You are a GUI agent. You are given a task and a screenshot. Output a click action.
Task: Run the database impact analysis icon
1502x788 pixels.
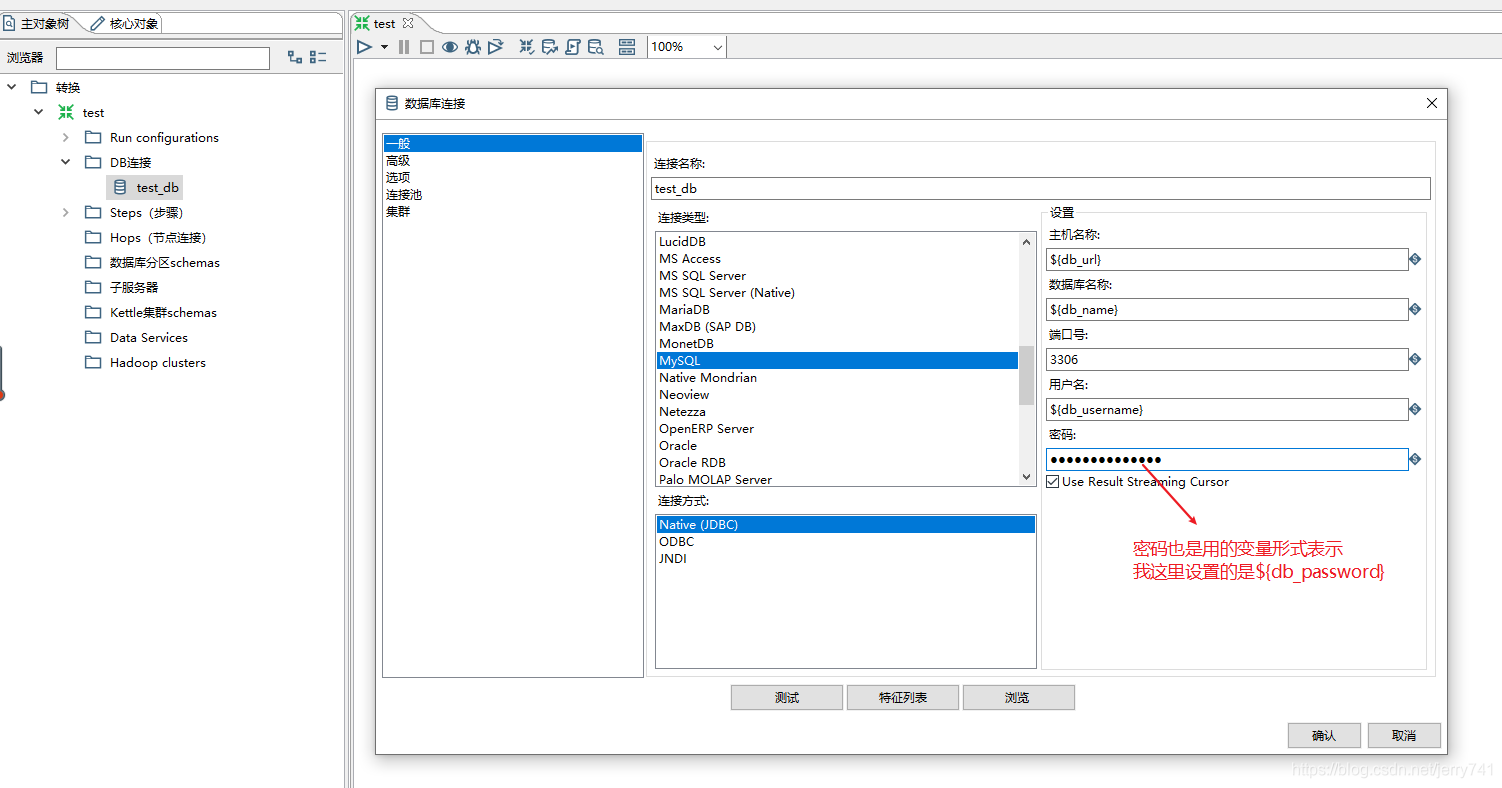tap(549, 47)
